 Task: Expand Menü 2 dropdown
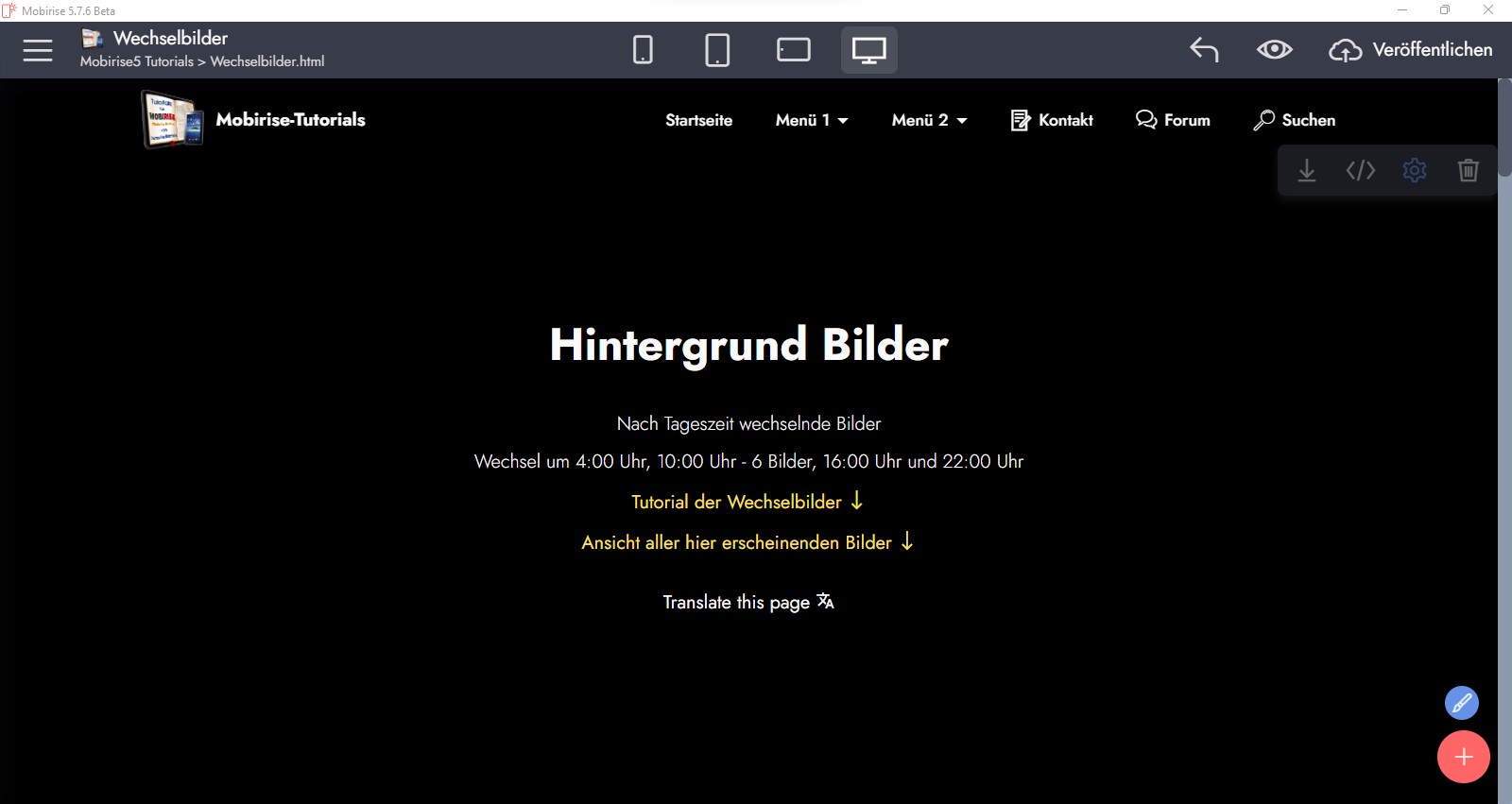click(929, 120)
